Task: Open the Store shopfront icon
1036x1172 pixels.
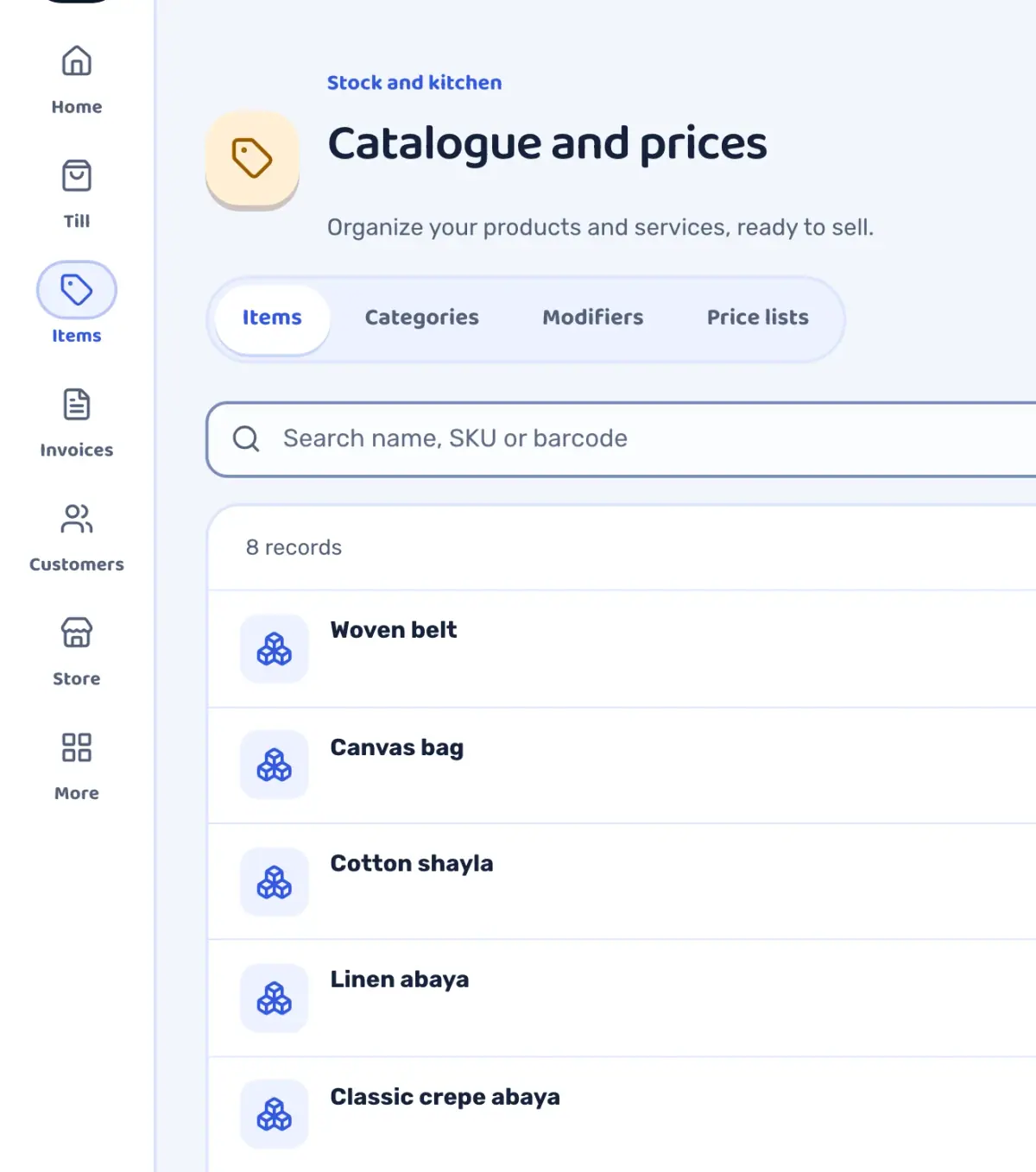Action: pyautogui.click(x=77, y=633)
